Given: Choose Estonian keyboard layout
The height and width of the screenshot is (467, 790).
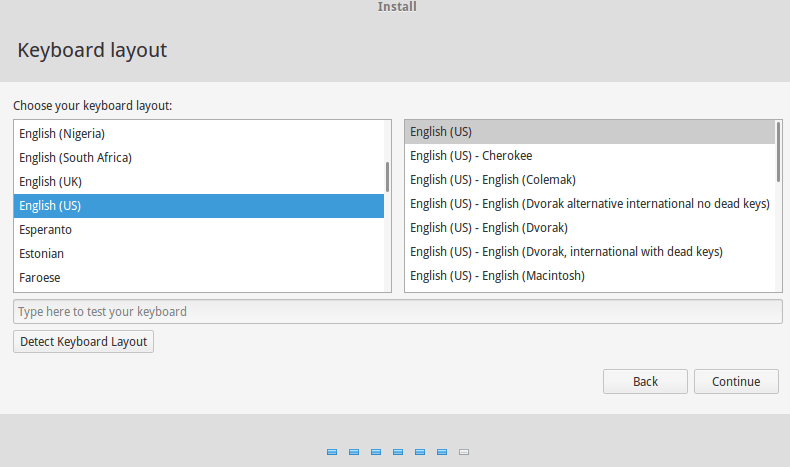Looking at the screenshot, I should coord(42,253).
